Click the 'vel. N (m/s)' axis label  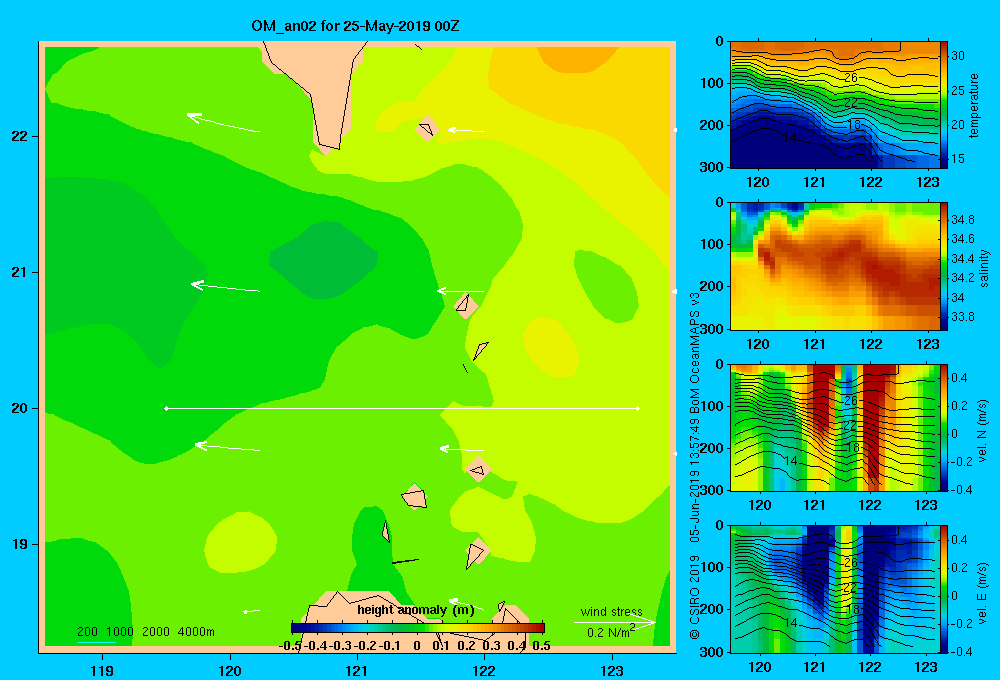(x=983, y=431)
